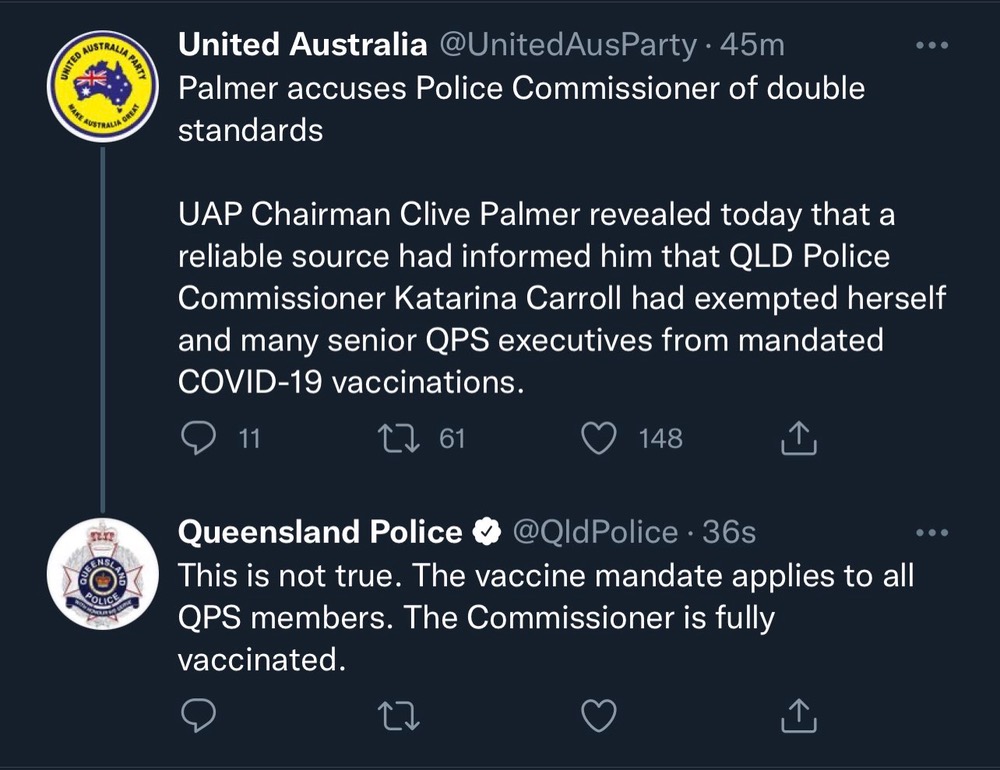
Task: Share the Queensland Police tweet
Action: coord(800,714)
